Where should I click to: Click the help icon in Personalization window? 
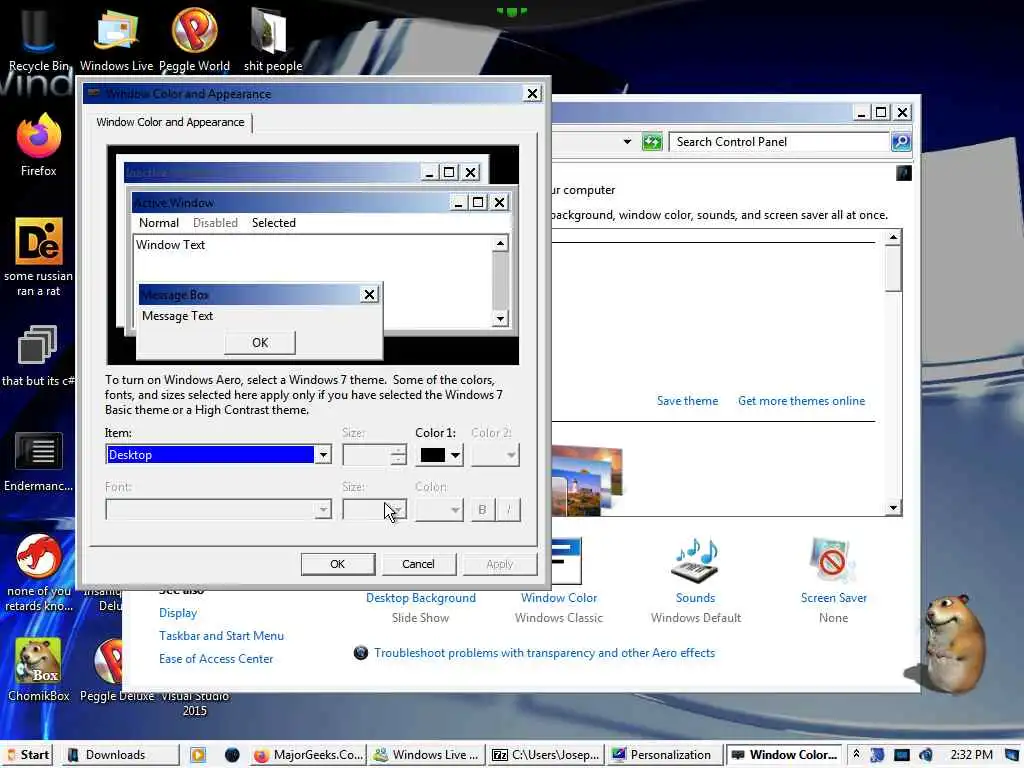click(x=904, y=173)
